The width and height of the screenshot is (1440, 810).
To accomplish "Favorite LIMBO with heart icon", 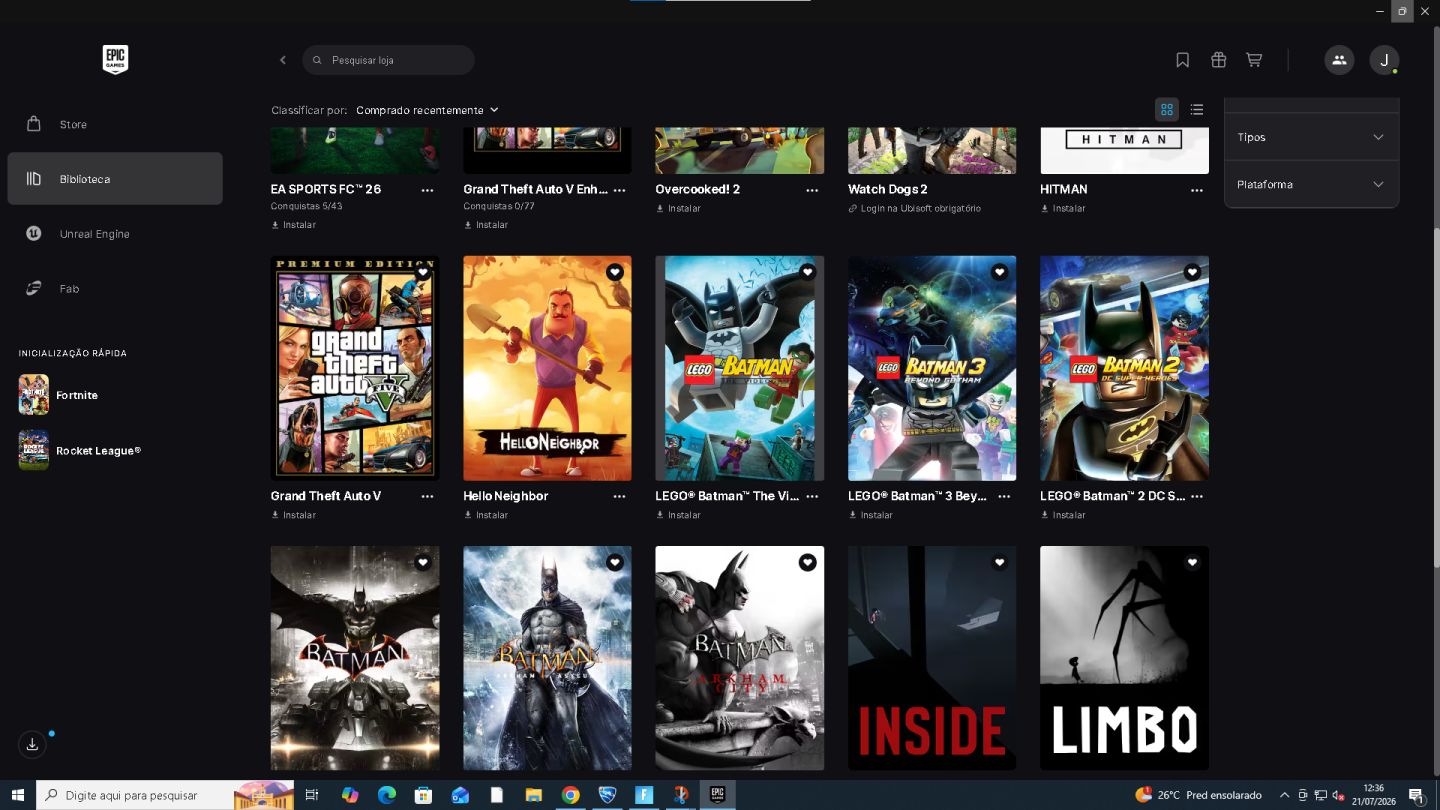I will tap(1192, 563).
